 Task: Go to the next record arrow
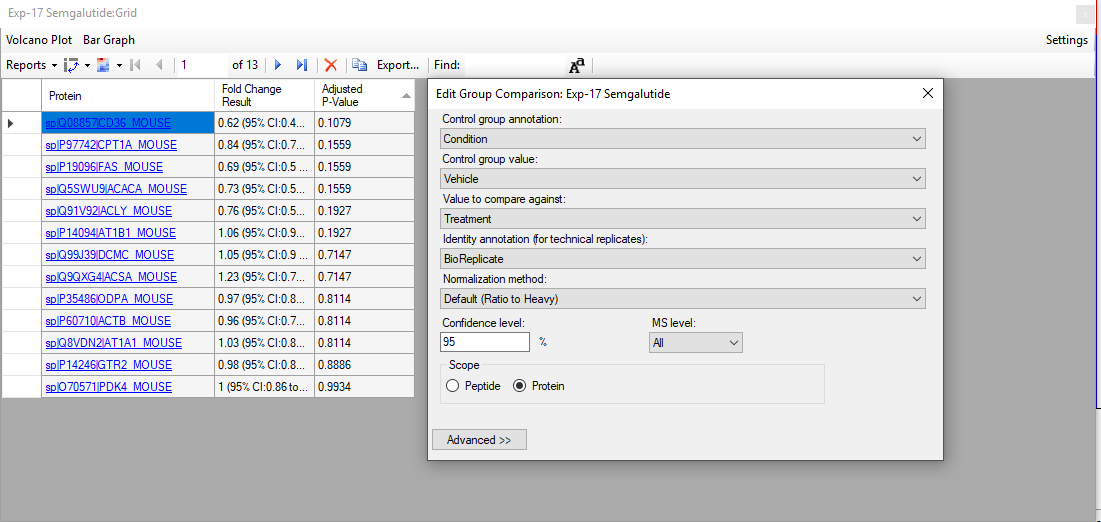coord(278,65)
